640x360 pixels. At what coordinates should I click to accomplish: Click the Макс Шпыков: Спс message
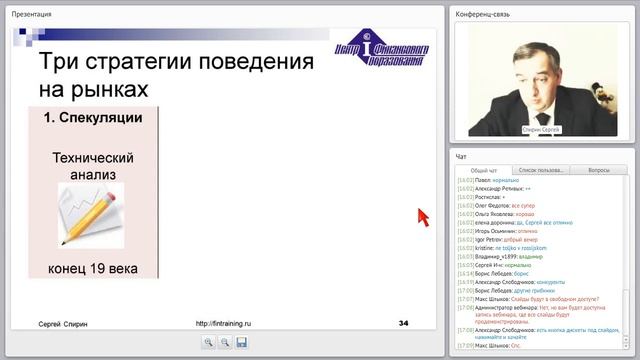(x=489, y=345)
